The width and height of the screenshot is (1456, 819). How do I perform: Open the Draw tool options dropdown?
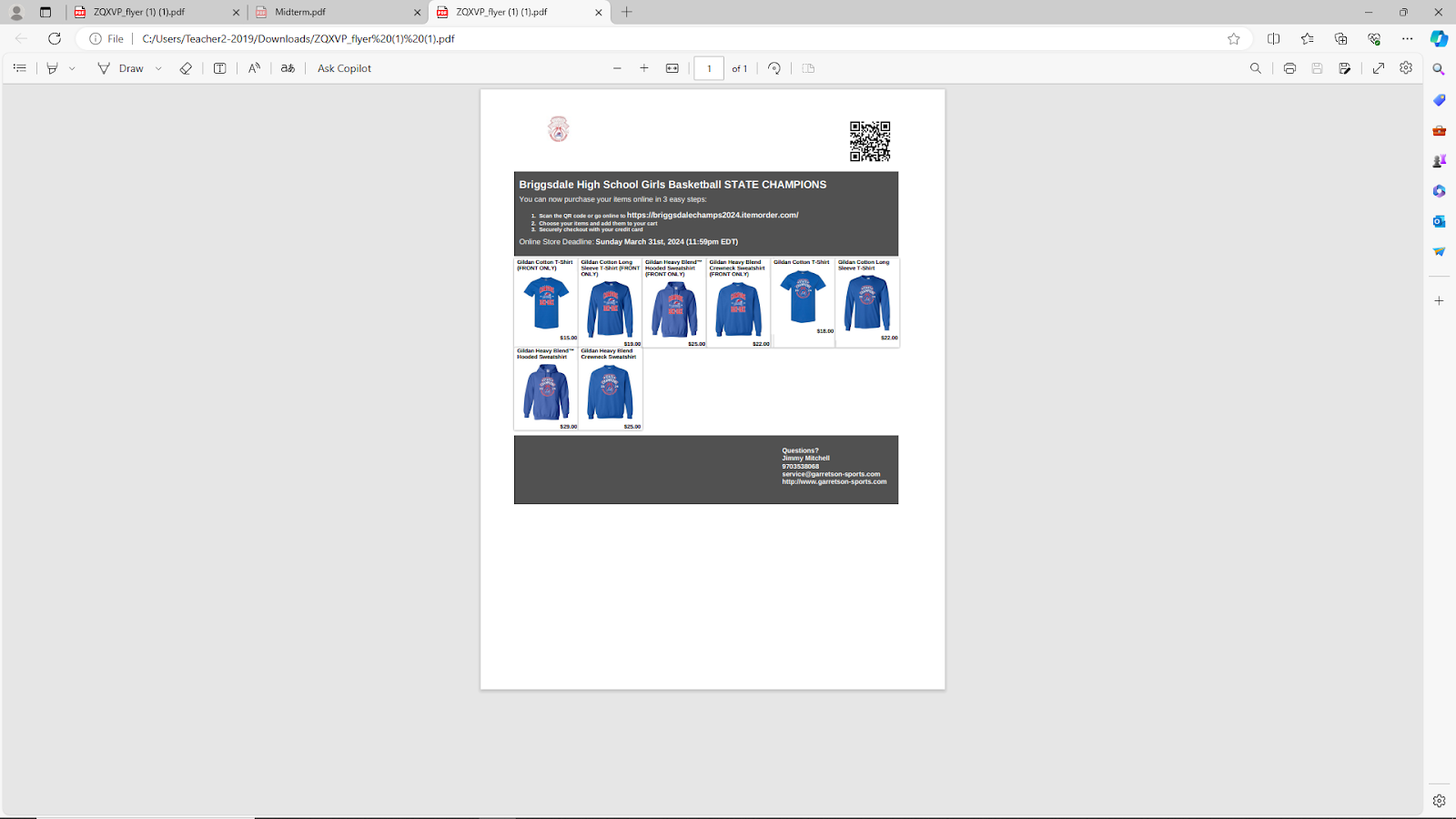(158, 68)
